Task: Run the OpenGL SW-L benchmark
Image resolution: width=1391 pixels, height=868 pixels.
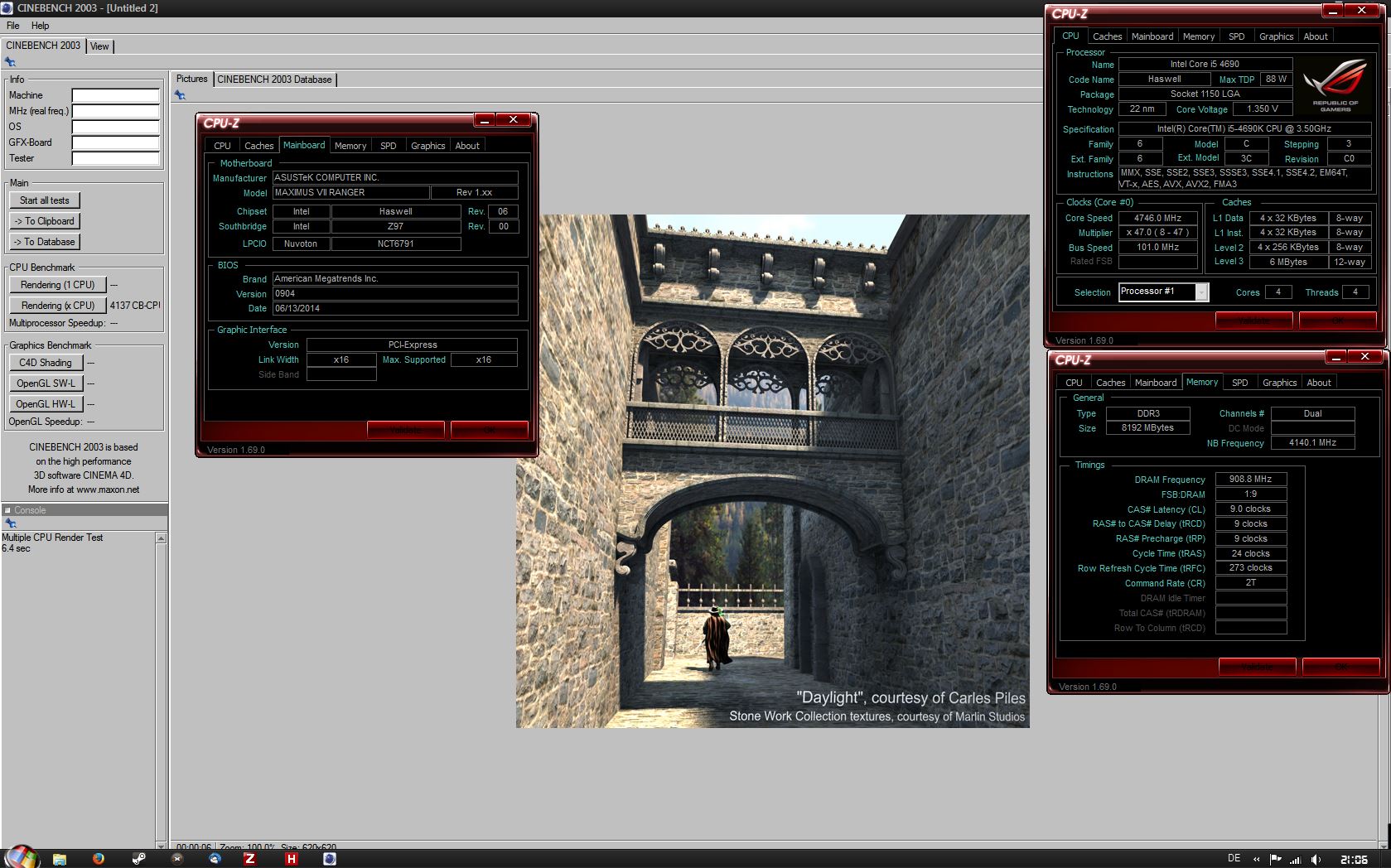Action: coord(46,383)
